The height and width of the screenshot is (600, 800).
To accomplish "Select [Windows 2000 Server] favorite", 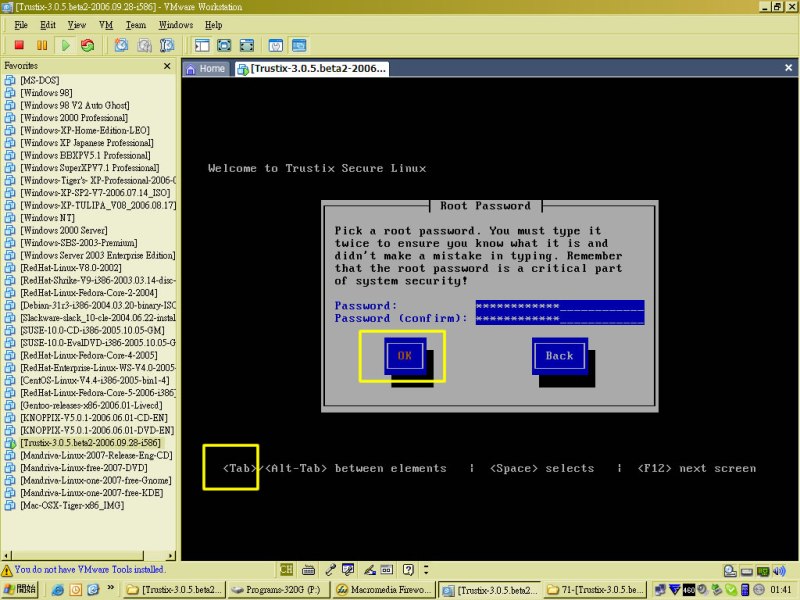I will (64, 230).
